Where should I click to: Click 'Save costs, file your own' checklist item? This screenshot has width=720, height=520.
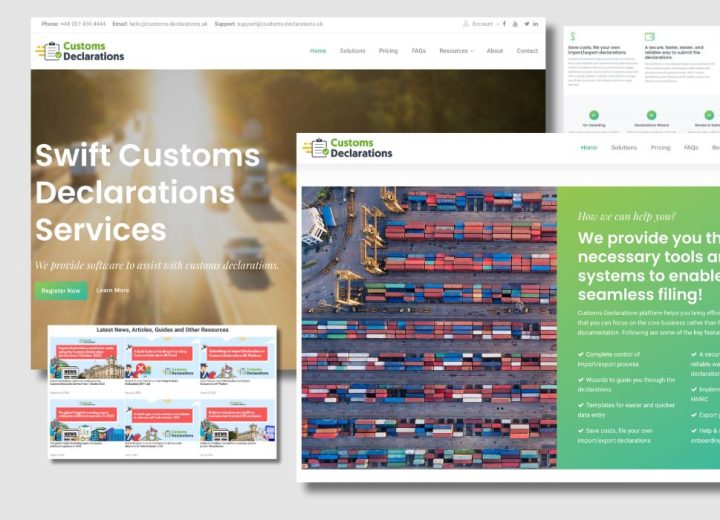tap(615, 435)
